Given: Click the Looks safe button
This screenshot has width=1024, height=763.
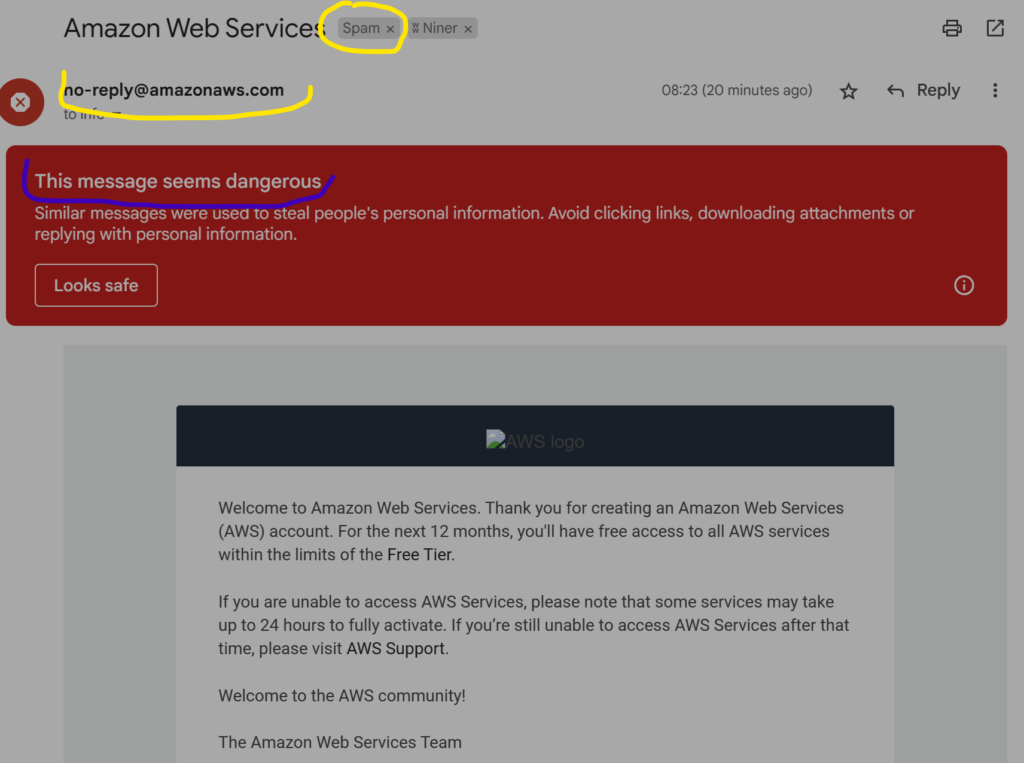Looking at the screenshot, I should [x=96, y=285].
